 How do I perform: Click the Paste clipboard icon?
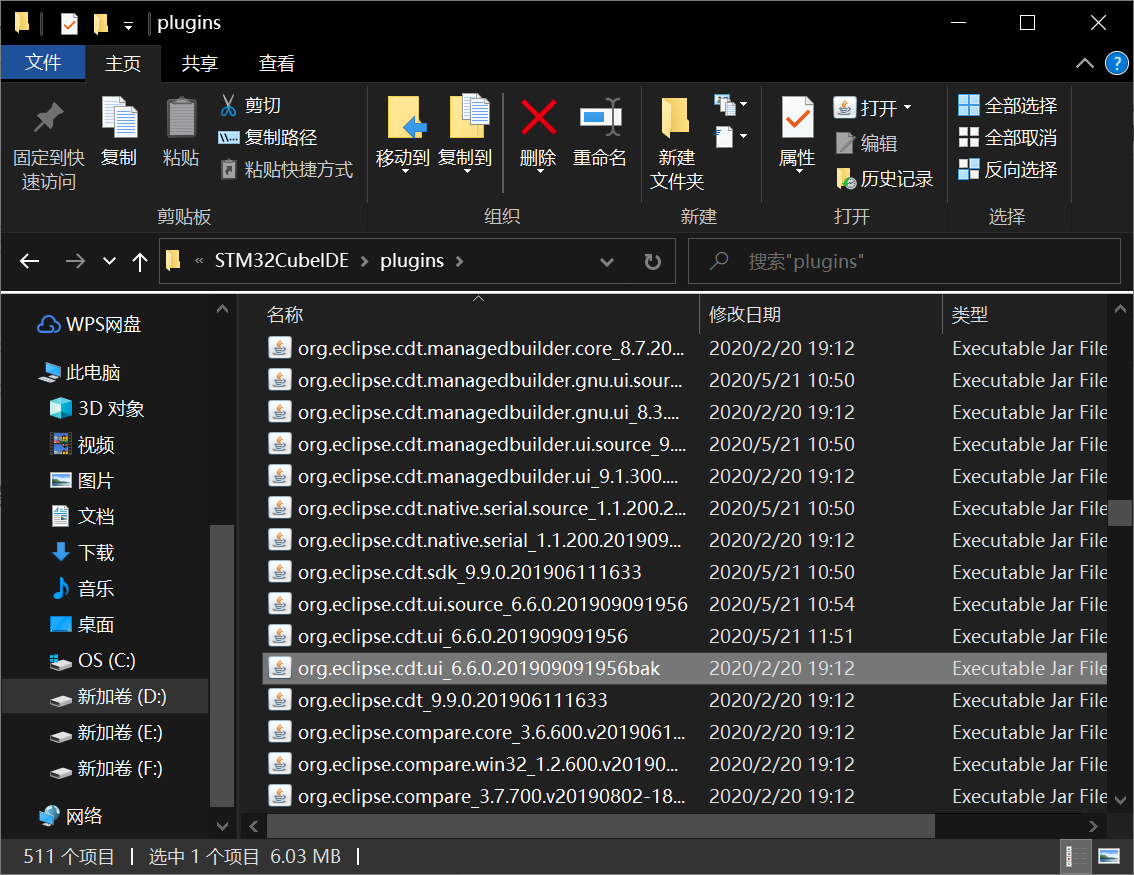181,117
